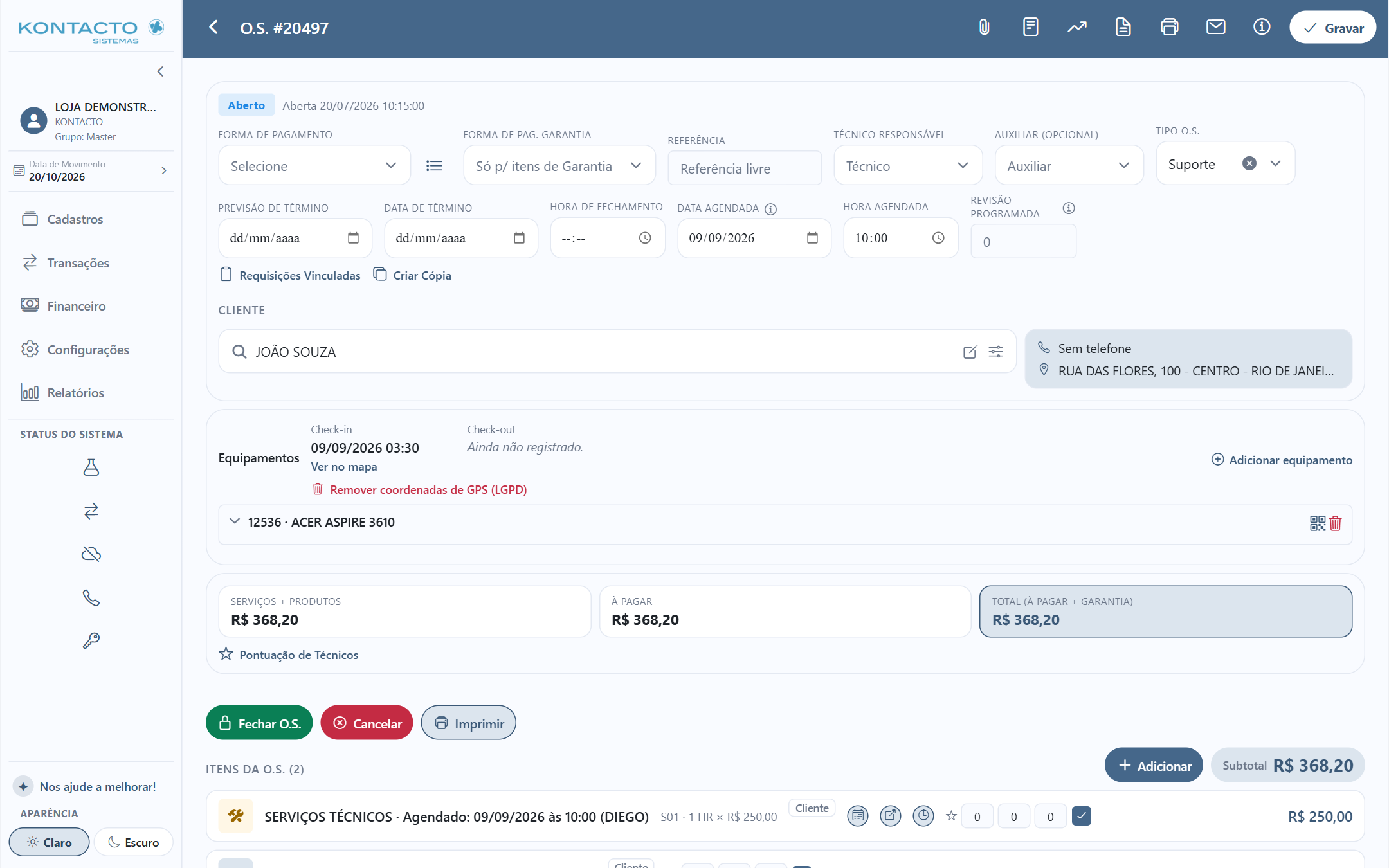Click the phone icon in system status
Viewport: 1389px width, 868px height.
[x=91, y=597]
